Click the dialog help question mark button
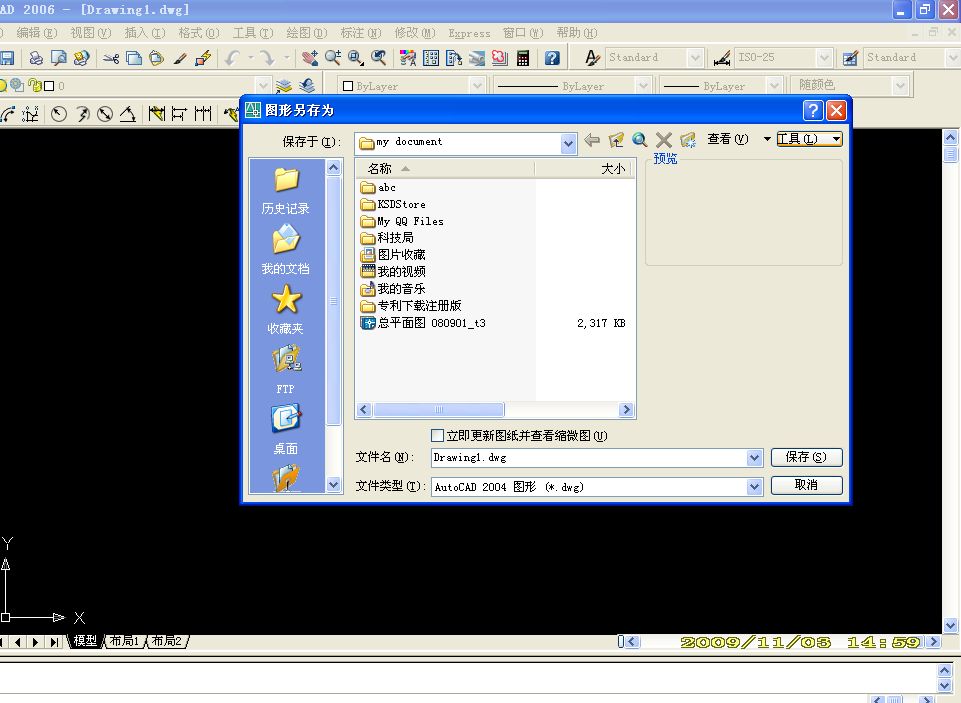 (813, 110)
